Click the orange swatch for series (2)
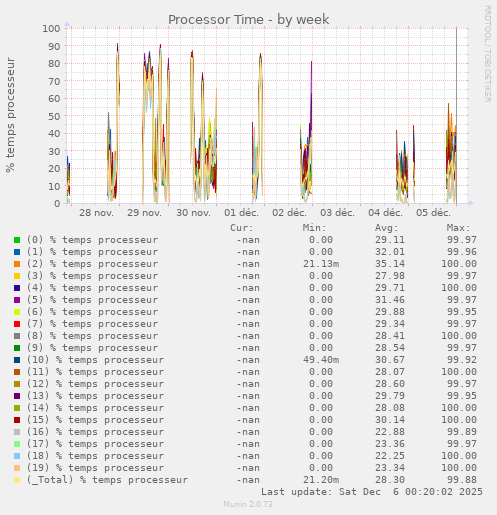This screenshot has height=515, width=497. coord(17,264)
